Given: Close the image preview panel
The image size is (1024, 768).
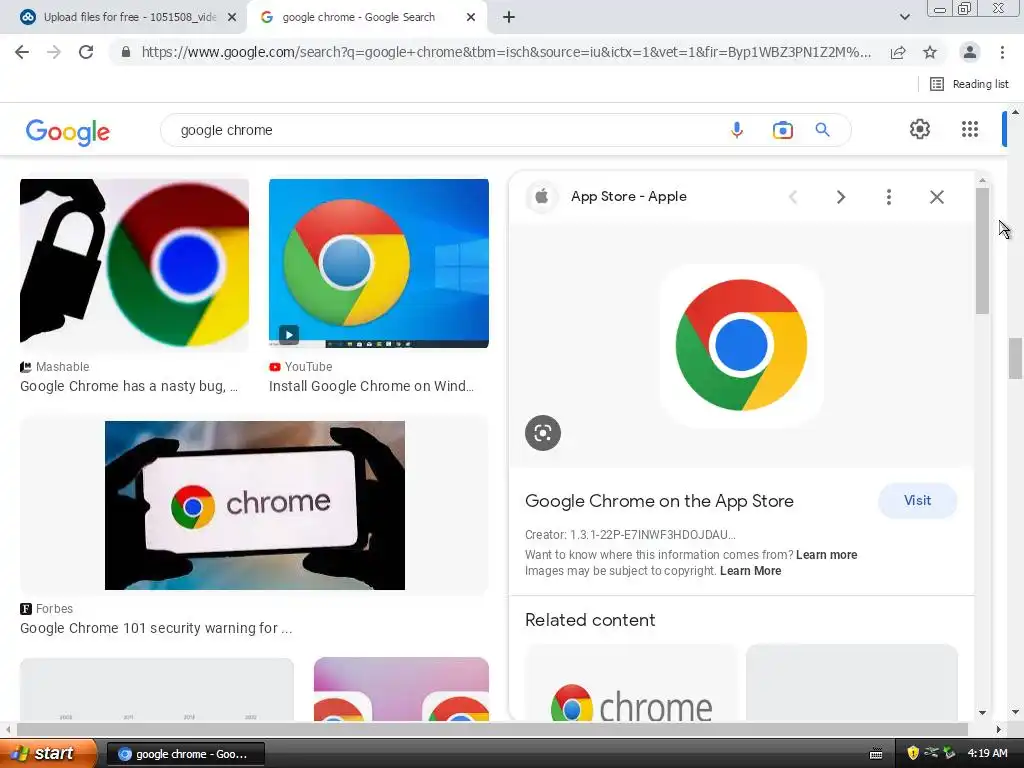Looking at the screenshot, I should pos(936,197).
